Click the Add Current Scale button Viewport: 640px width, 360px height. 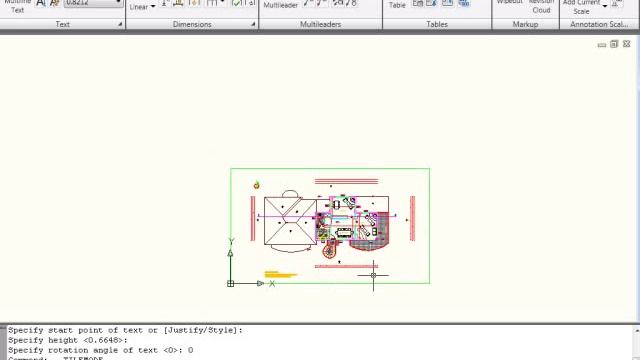pyautogui.click(x=581, y=7)
